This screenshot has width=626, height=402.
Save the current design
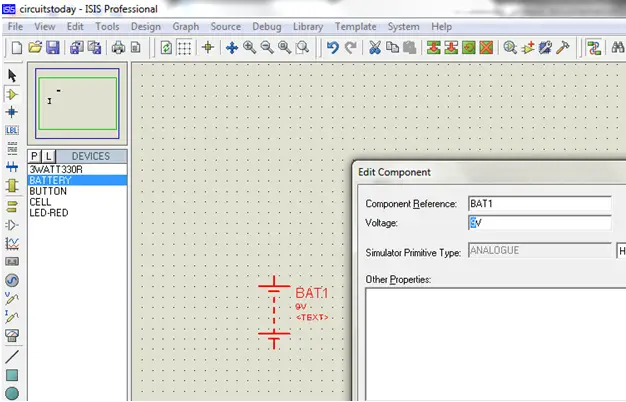pos(53,48)
